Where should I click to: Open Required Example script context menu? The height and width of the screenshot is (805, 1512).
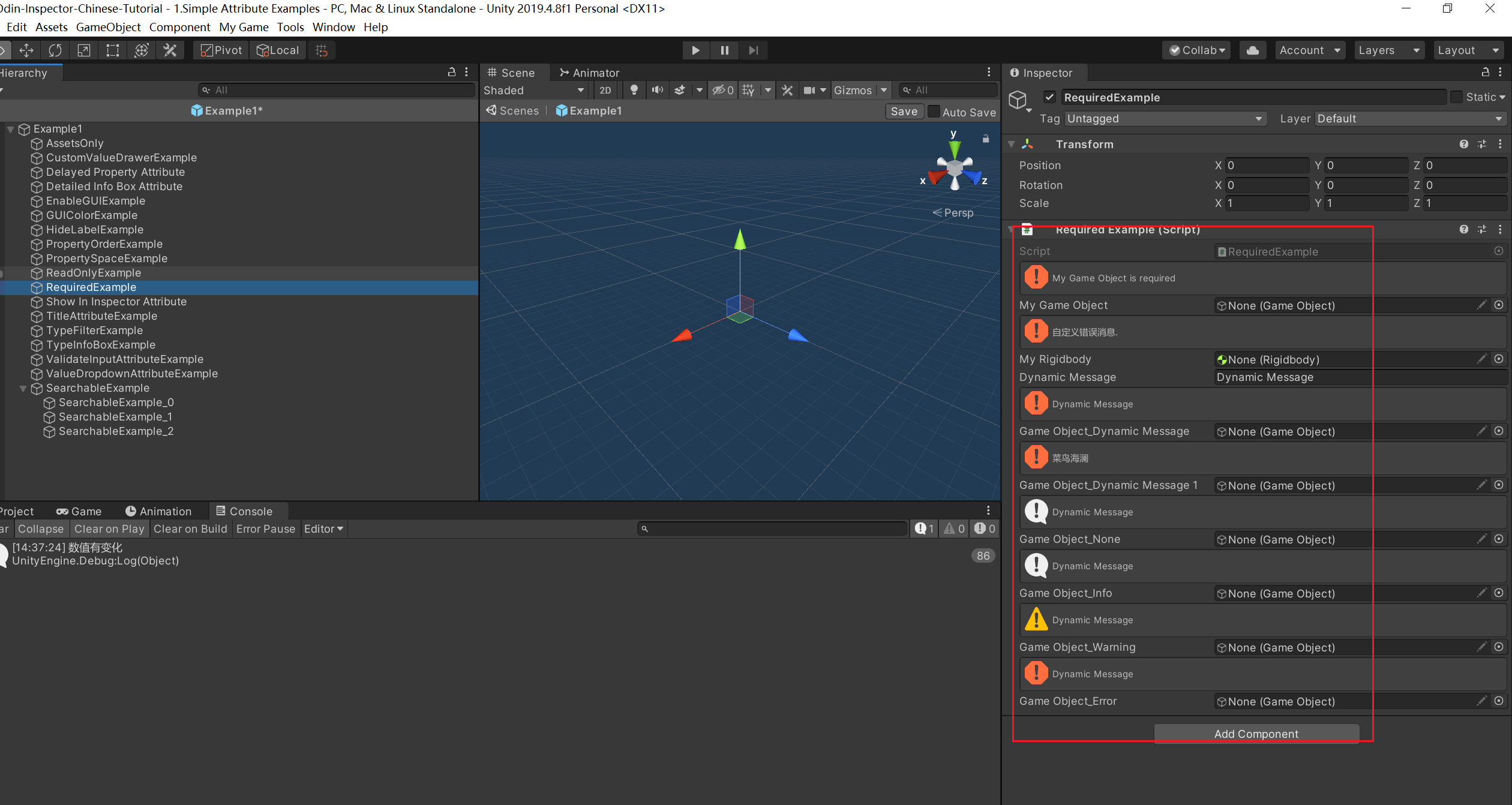[x=1500, y=229]
